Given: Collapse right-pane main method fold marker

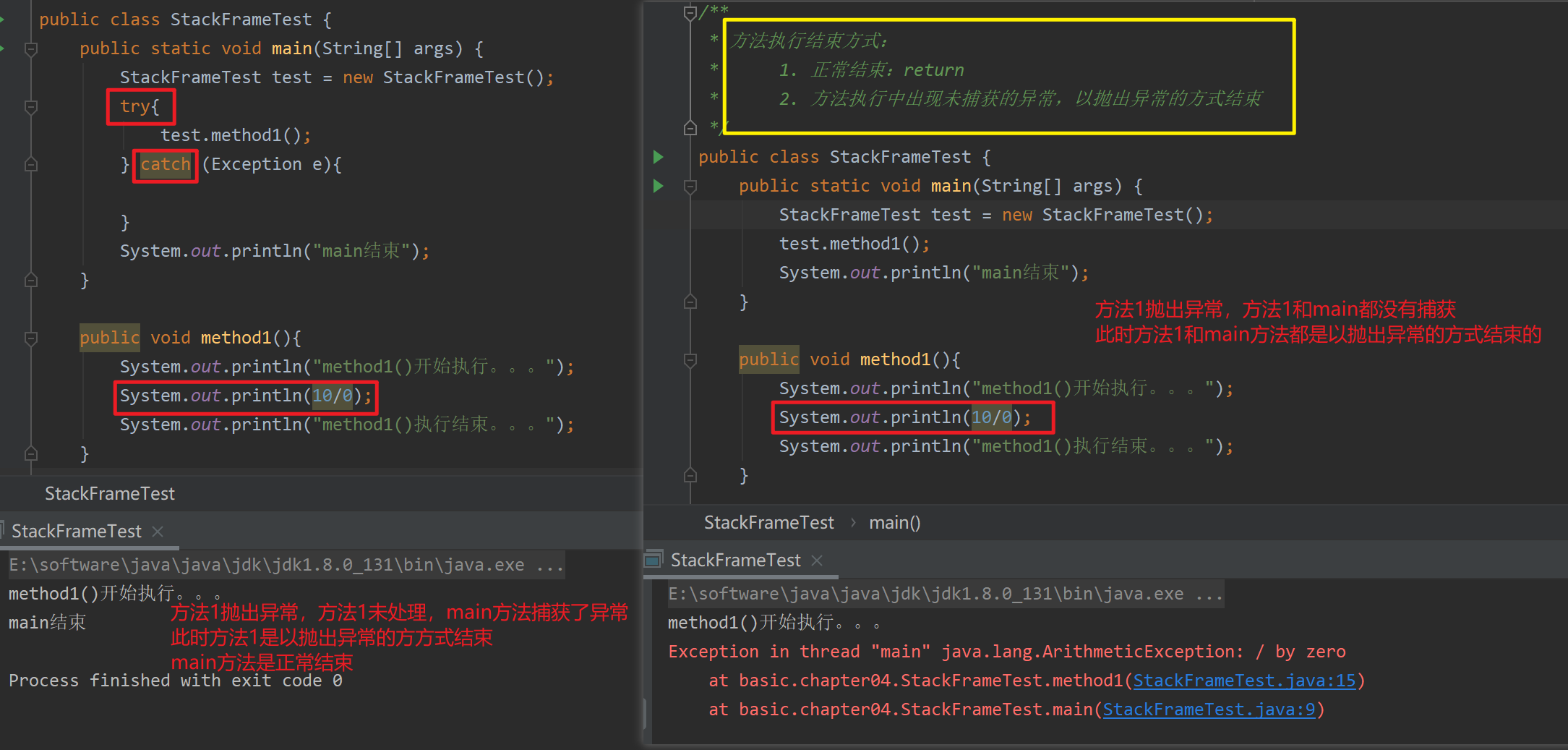Looking at the screenshot, I should 690,186.
